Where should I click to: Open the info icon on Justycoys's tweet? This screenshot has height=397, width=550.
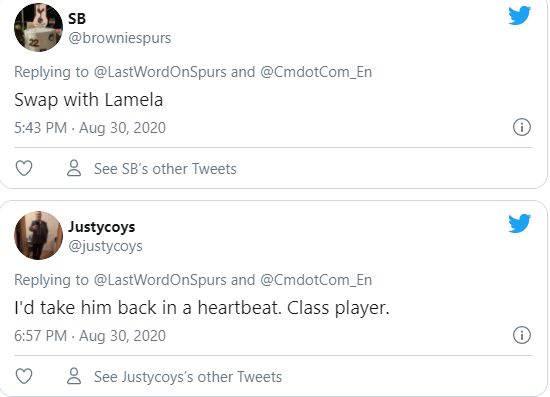522,335
